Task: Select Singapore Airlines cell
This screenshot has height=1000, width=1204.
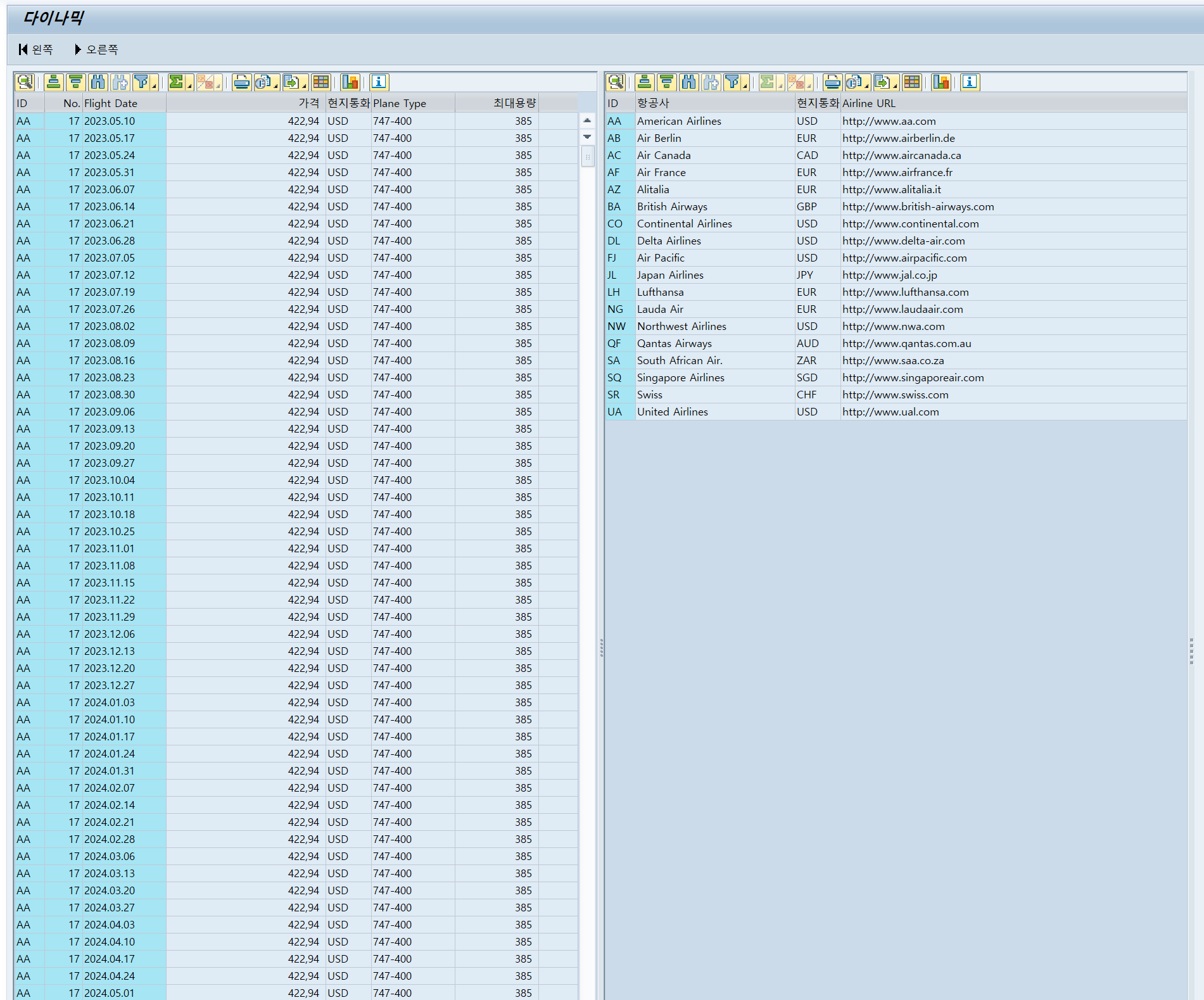Action: point(715,377)
